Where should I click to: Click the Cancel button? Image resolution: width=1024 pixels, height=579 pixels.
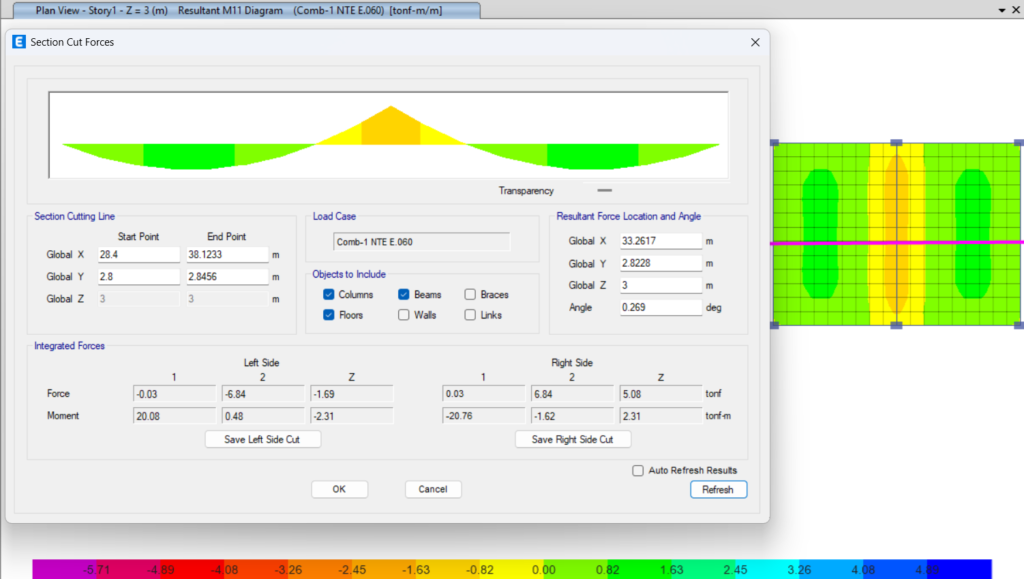tap(433, 489)
